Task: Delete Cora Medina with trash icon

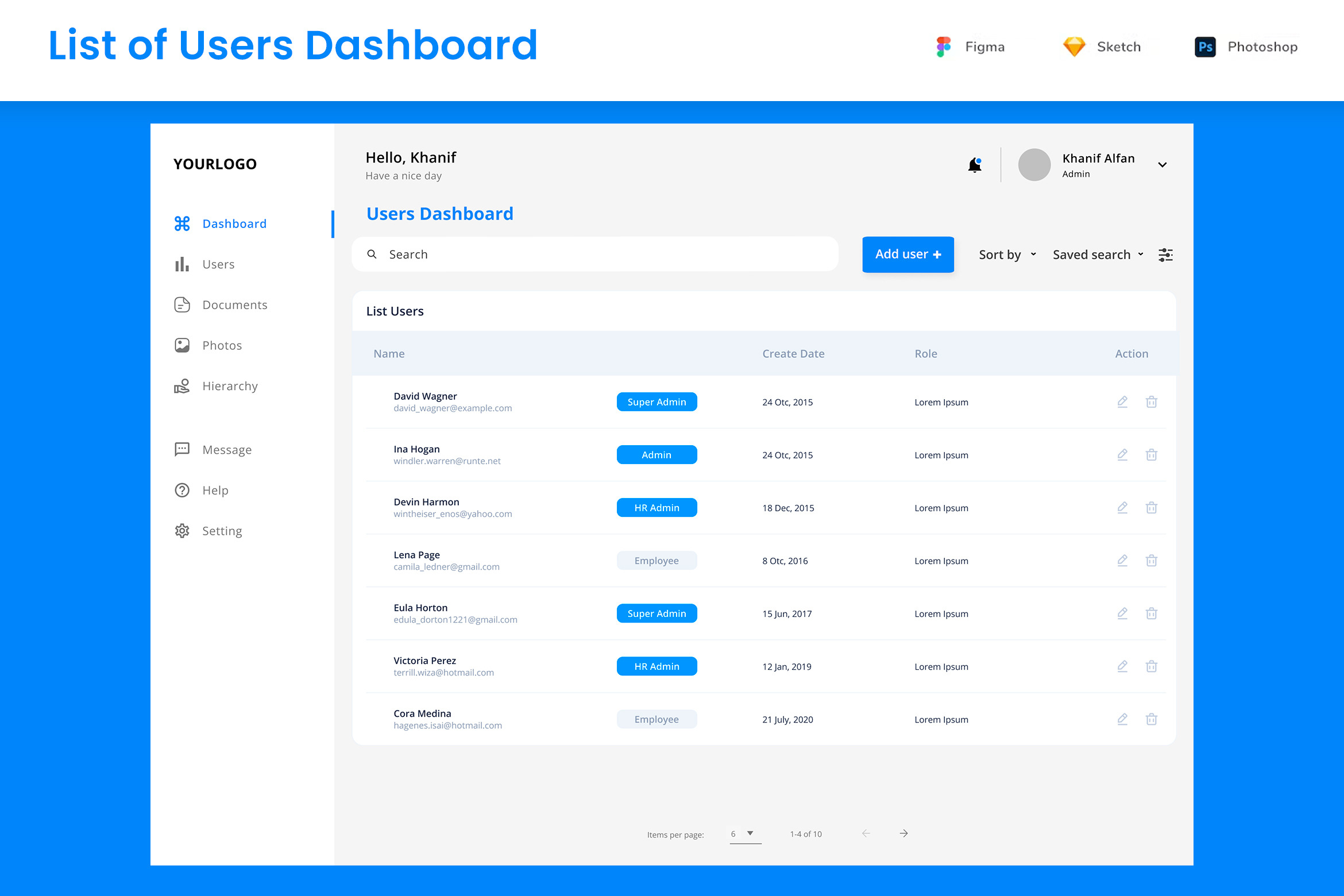Action: (1151, 719)
